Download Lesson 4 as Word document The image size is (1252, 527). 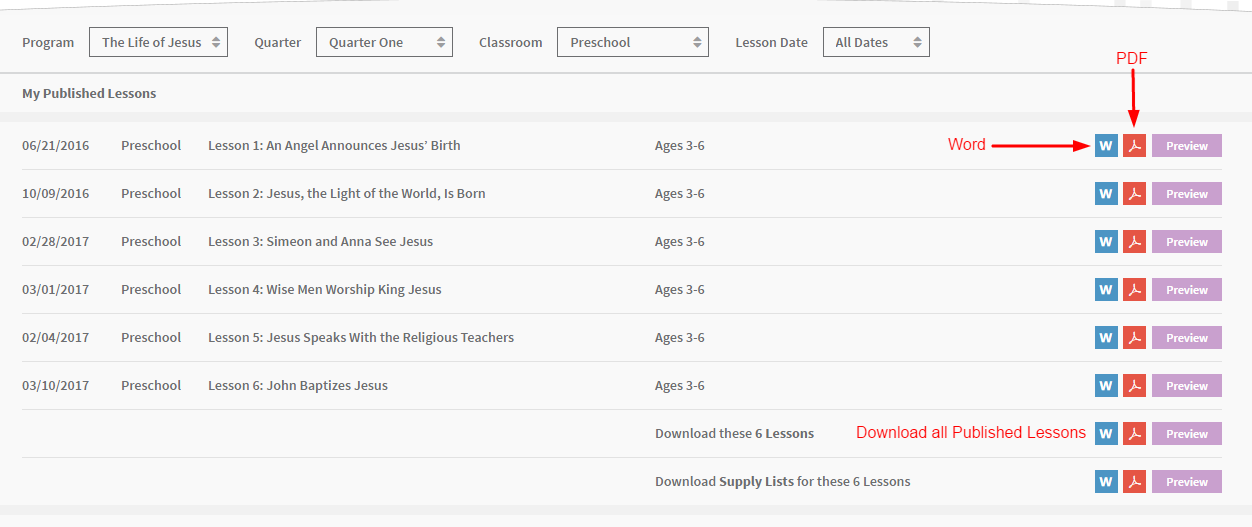click(x=1106, y=290)
